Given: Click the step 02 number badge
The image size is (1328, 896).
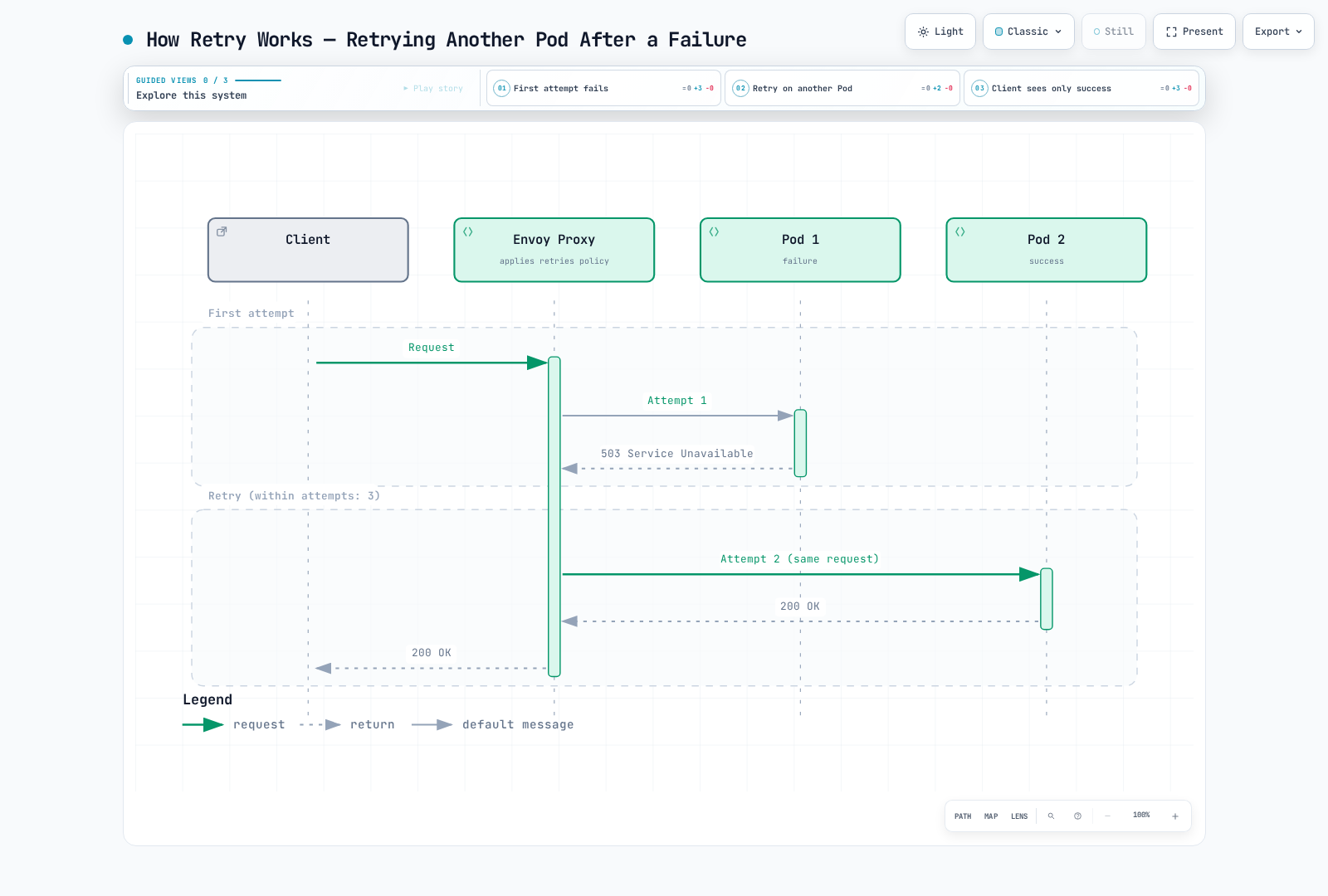Looking at the screenshot, I should 740,88.
